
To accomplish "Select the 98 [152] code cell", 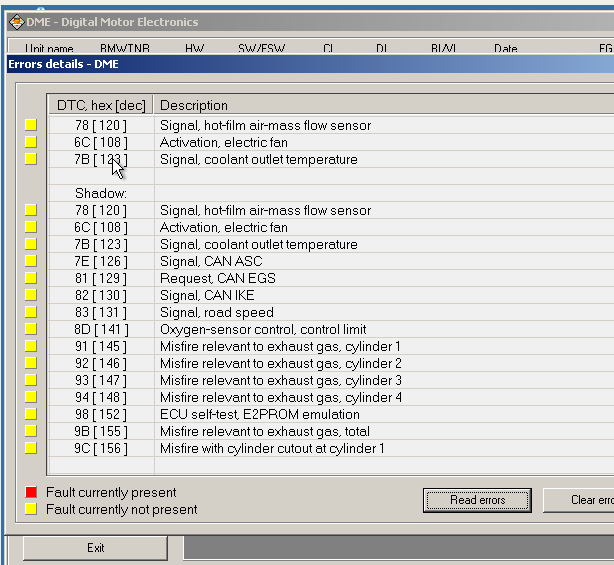I will click(x=101, y=414).
